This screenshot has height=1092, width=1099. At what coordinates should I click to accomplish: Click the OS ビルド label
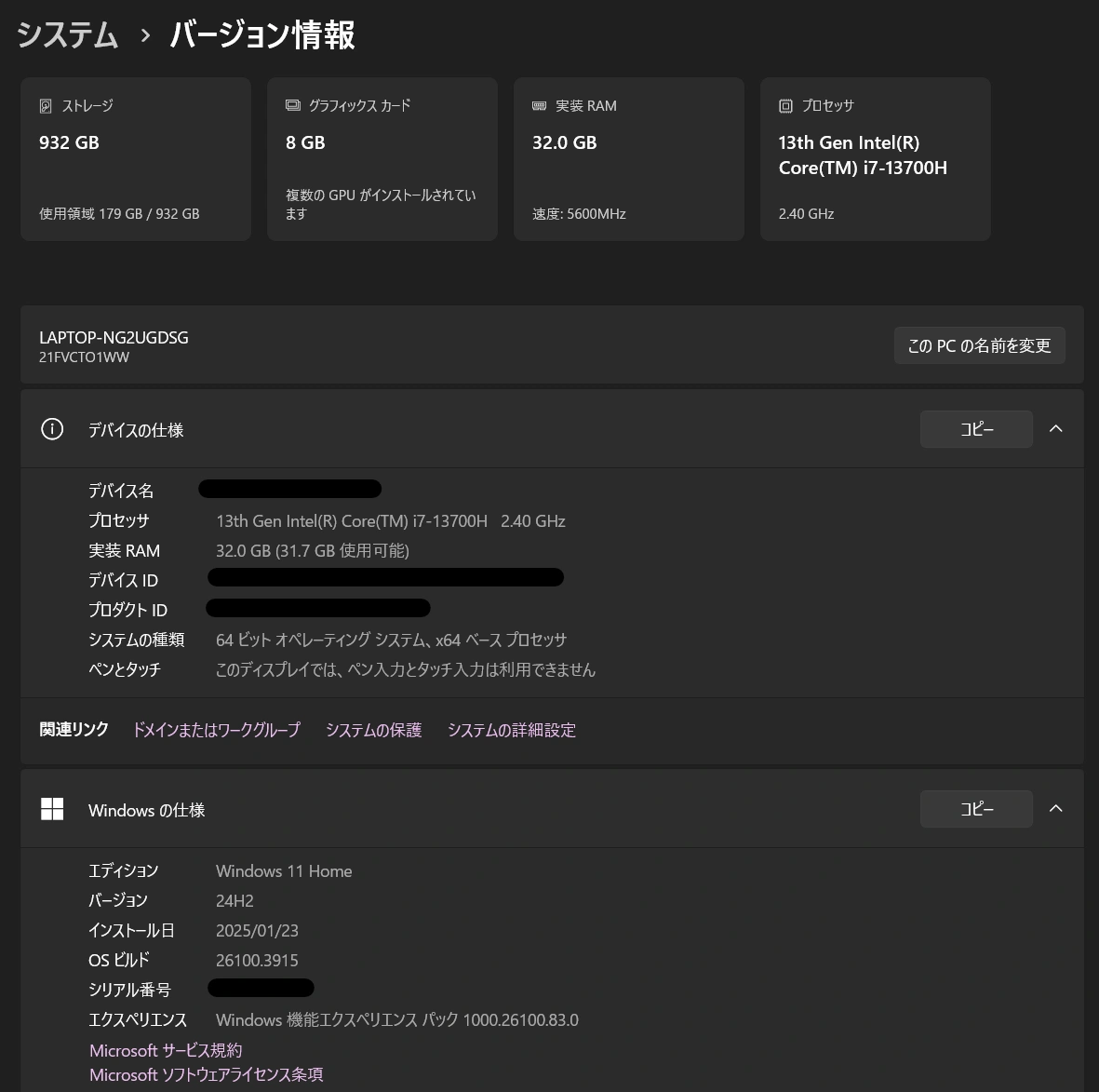pyautogui.click(x=119, y=960)
